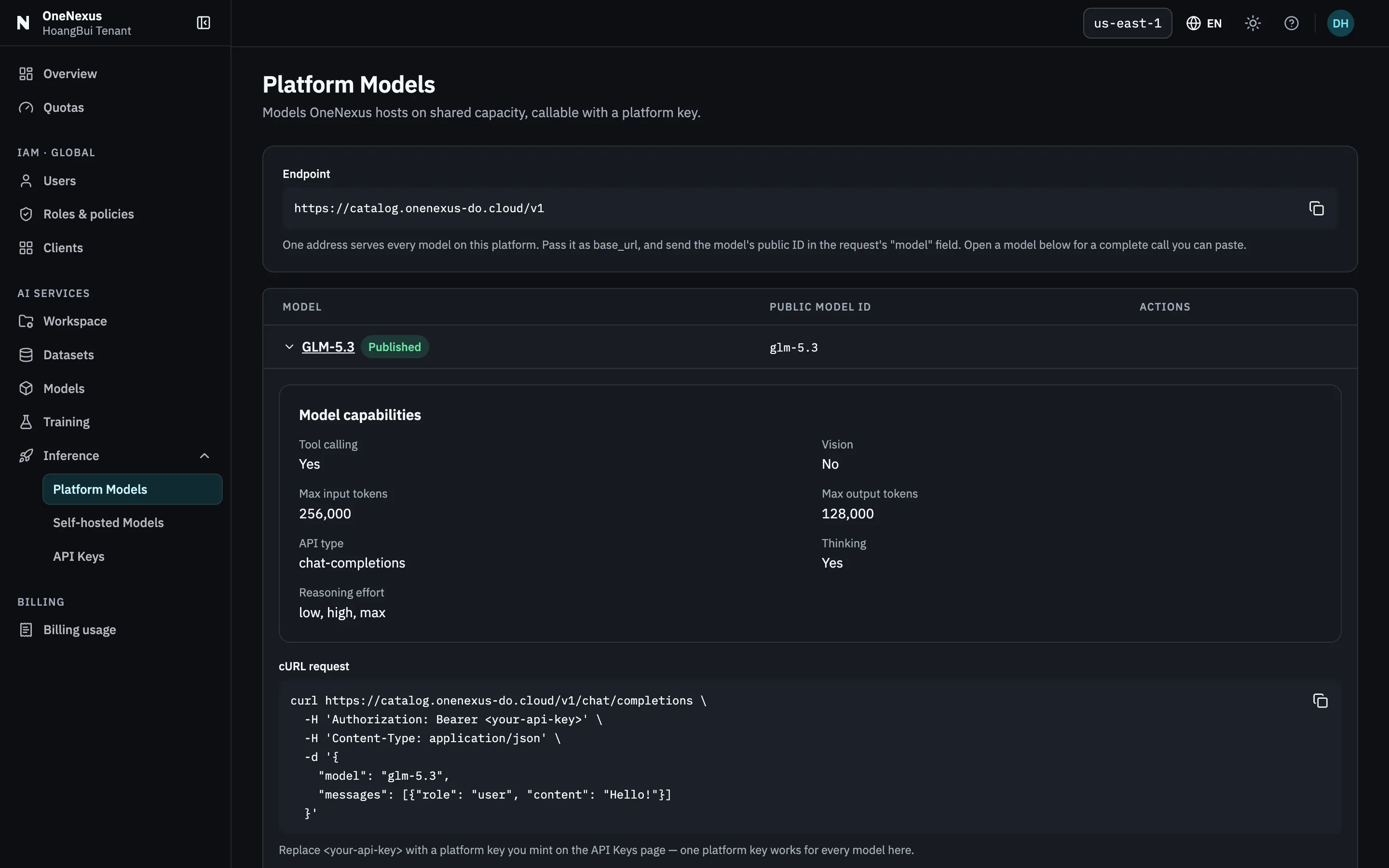This screenshot has width=1389, height=868.
Task: Click the Platform Models page heading
Action: pyautogui.click(x=349, y=85)
